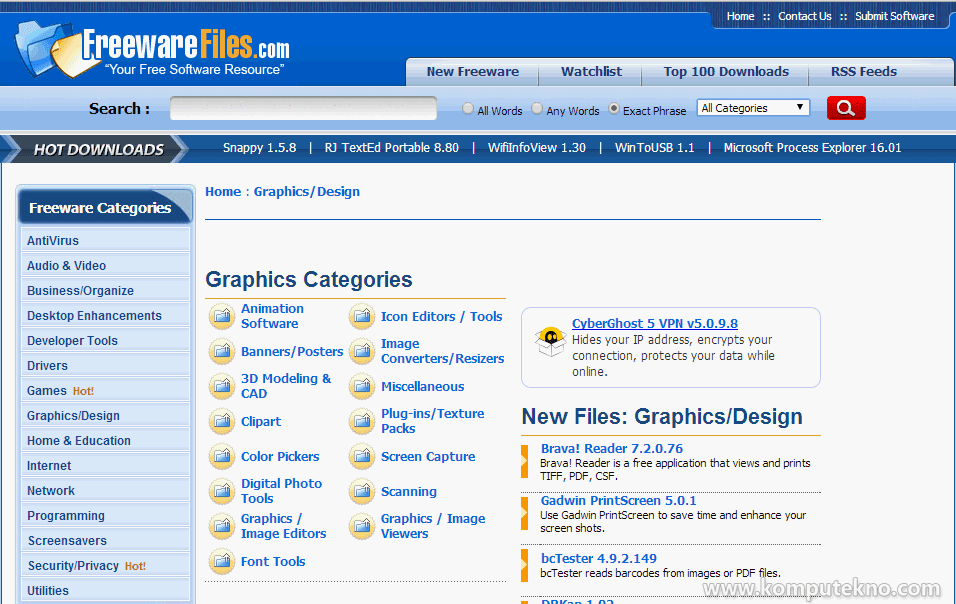956x604 pixels.
Task: Click the folder icon beside Graphics / Image Editors
Action: click(x=222, y=526)
